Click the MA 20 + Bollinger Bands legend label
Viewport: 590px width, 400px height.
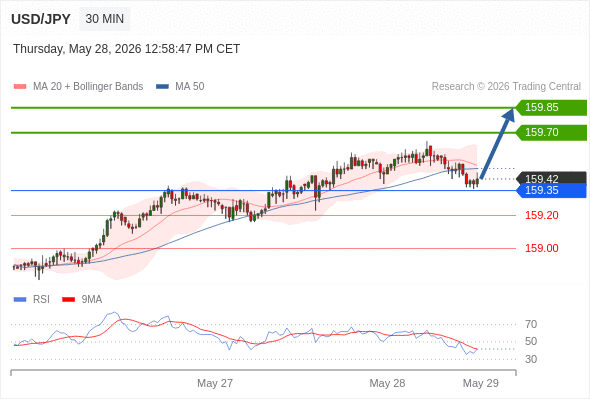pos(88,87)
